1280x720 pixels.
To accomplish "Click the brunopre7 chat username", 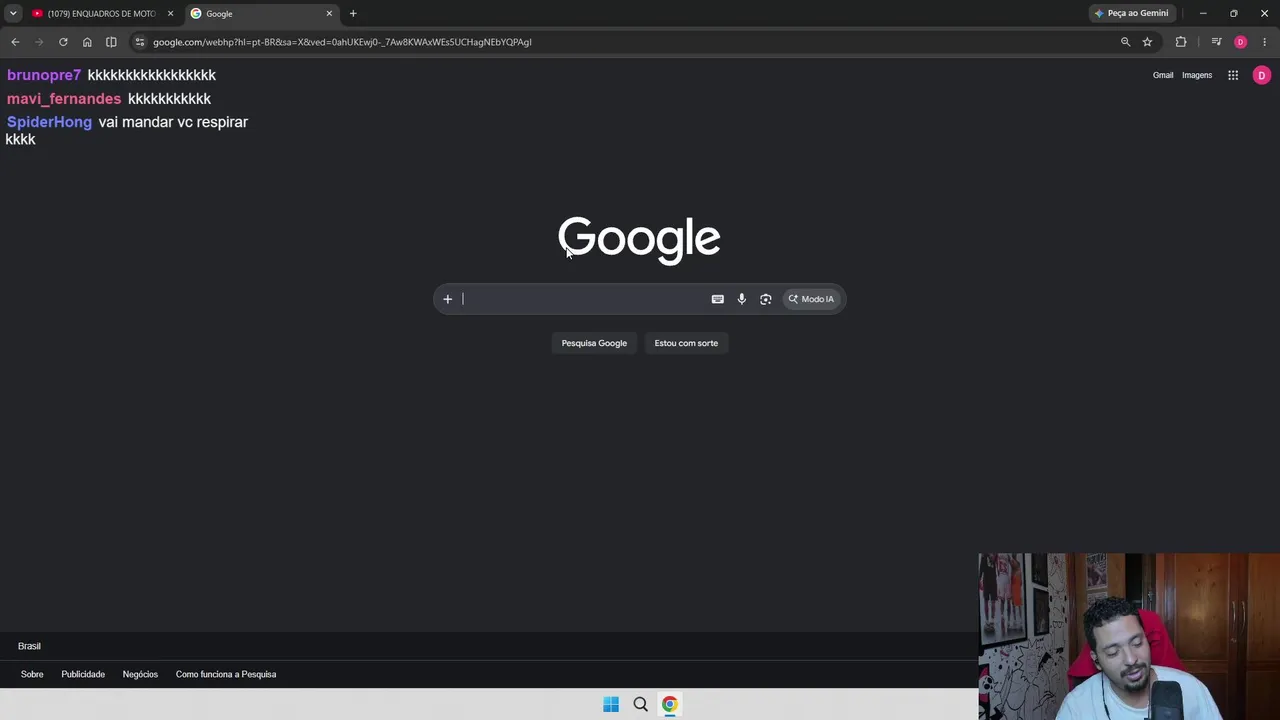I will coord(44,75).
